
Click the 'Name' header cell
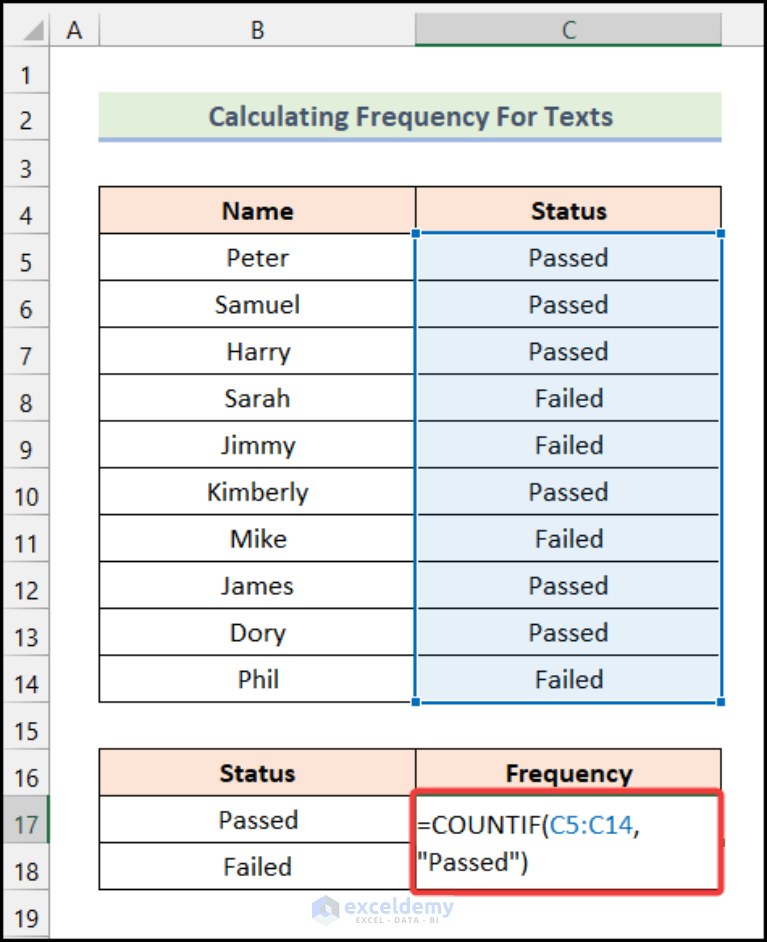point(256,210)
